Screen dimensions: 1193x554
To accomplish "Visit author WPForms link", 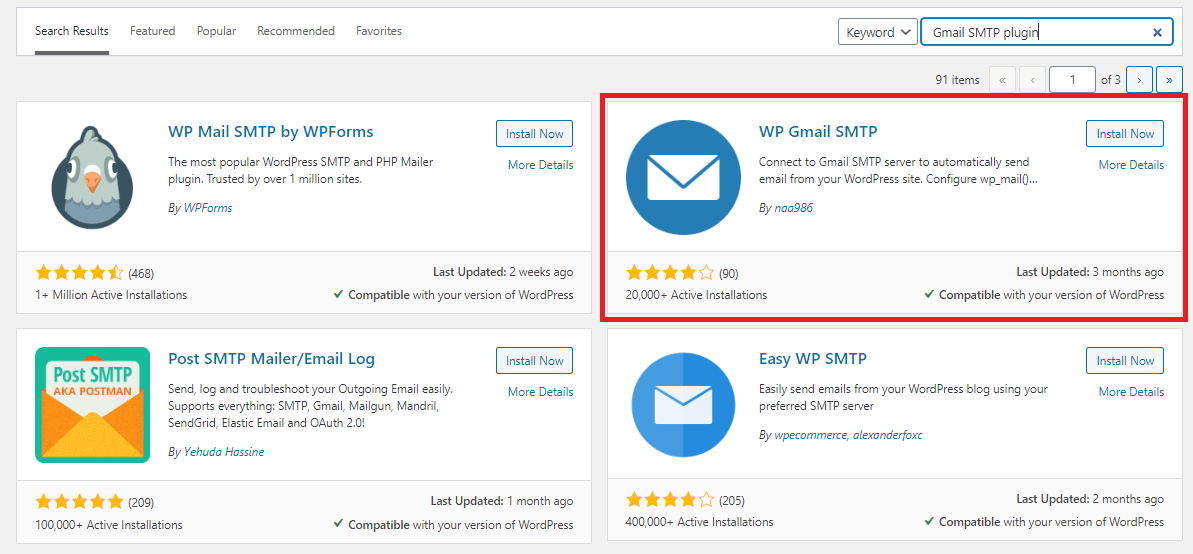I will pos(208,207).
